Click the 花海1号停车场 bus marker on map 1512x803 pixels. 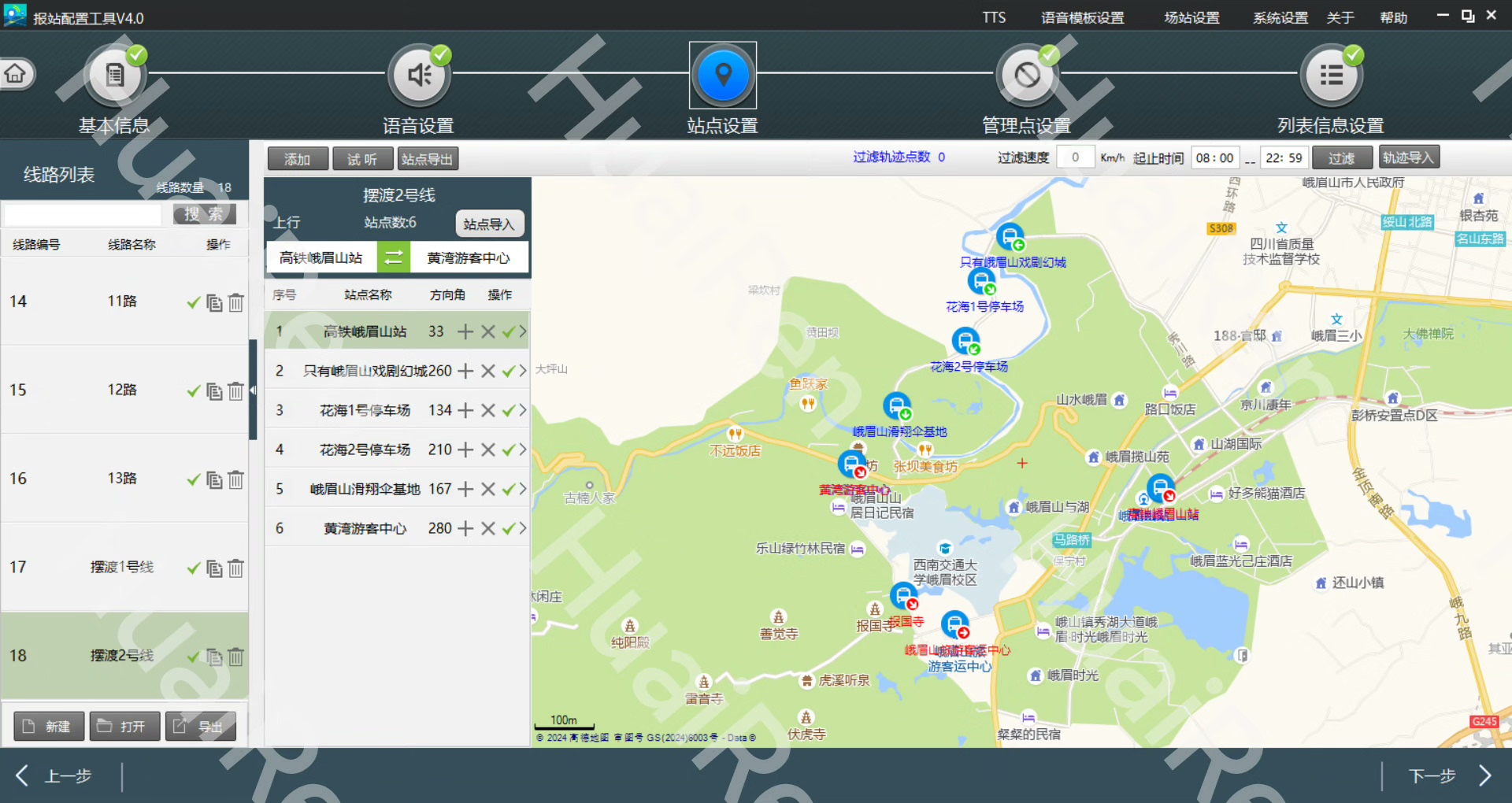[x=982, y=281]
